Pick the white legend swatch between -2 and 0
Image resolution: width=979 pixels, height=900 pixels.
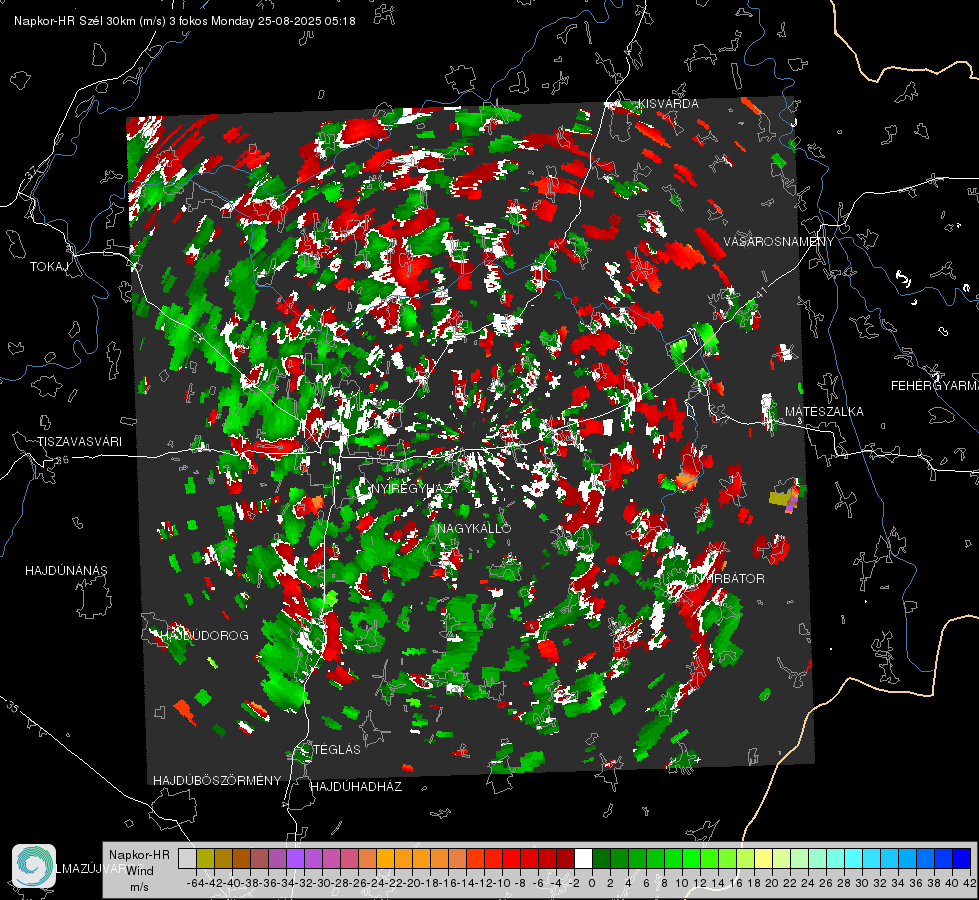pyautogui.click(x=583, y=859)
